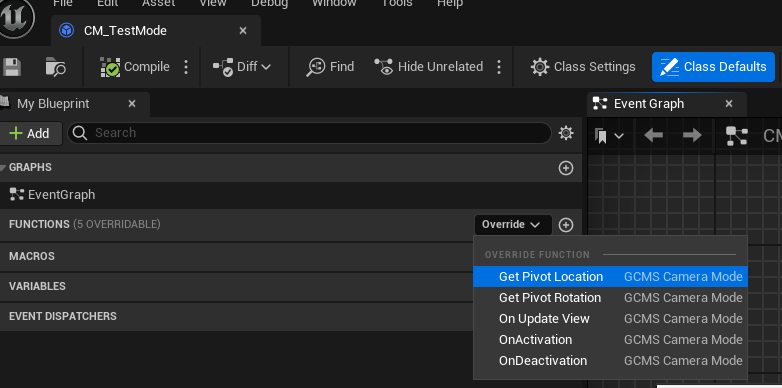
Task: Open Compile options three-dot menu
Action: (x=186, y=67)
